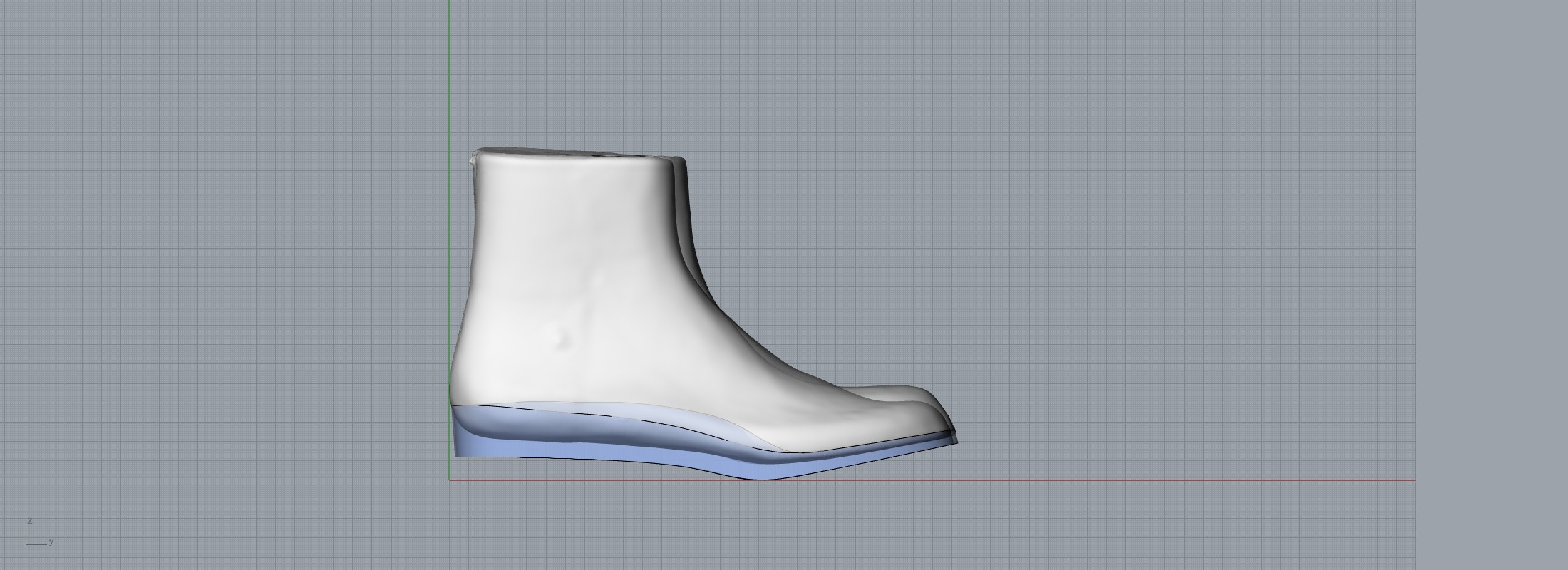Click the origin where green and red axes meet
The width and height of the screenshot is (1568, 570).
(x=449, y=480)
